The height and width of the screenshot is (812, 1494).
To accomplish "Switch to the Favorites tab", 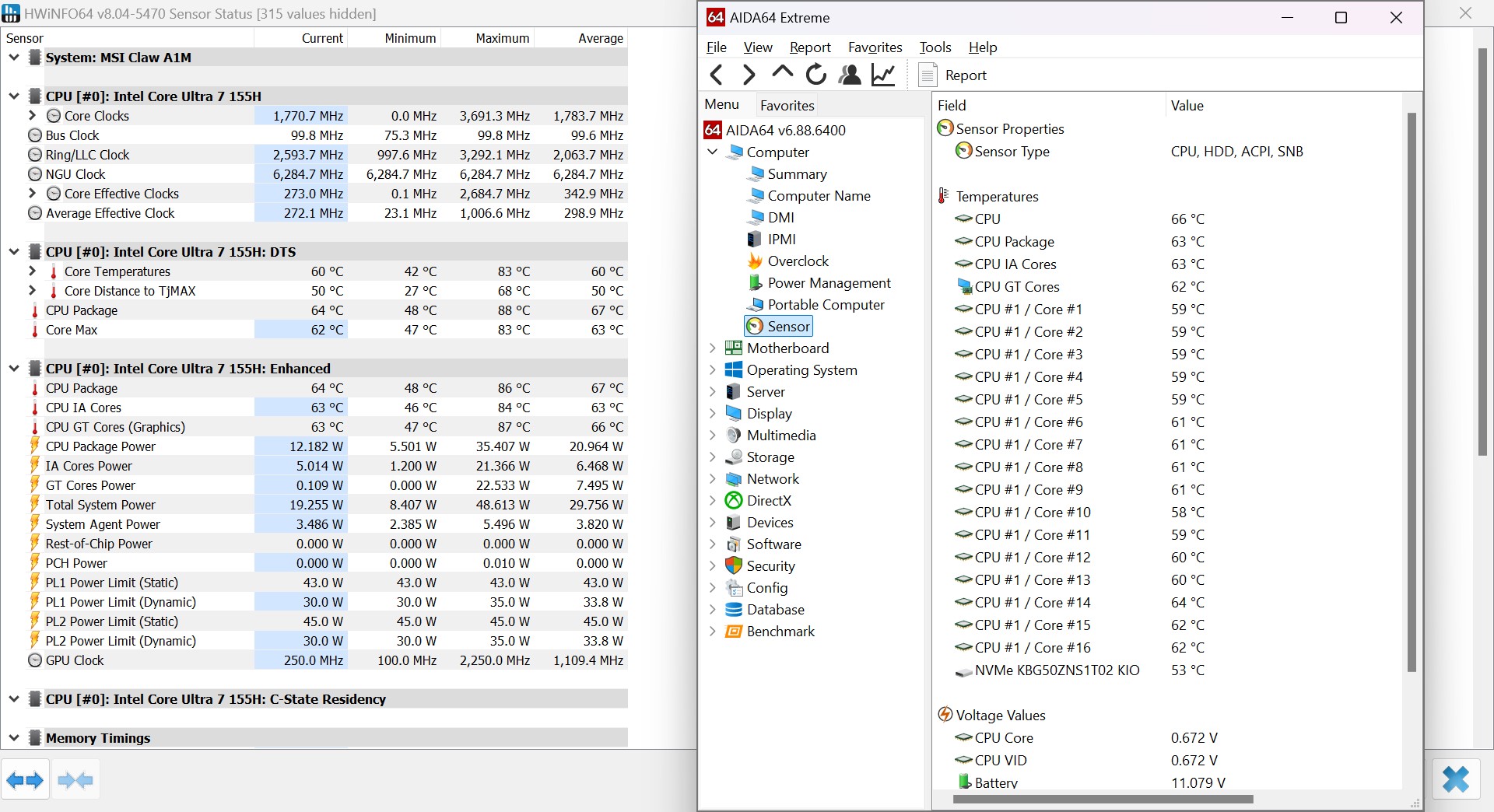I will [x=787, y=105].
